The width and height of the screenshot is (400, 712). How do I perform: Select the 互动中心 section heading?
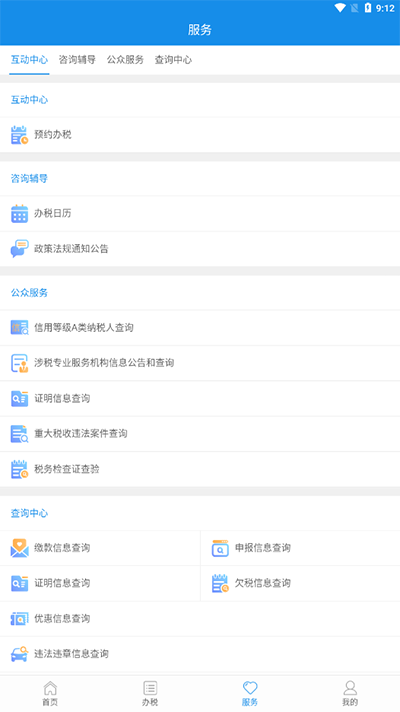click(30, 100)
